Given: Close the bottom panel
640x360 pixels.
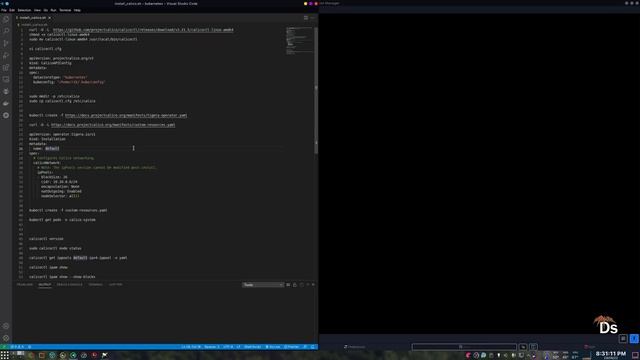Looking at the screenshot, I should (313, 284).
